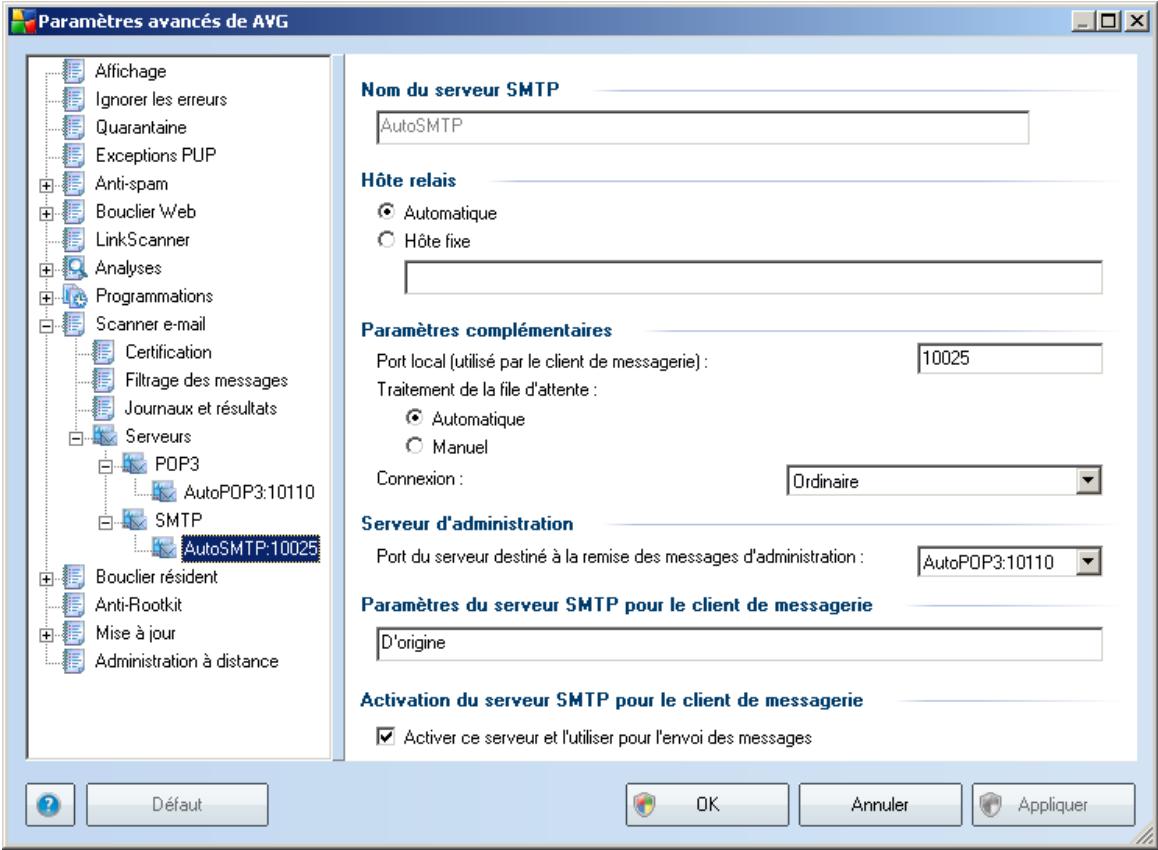Expand the Programmations tree node

47,298
